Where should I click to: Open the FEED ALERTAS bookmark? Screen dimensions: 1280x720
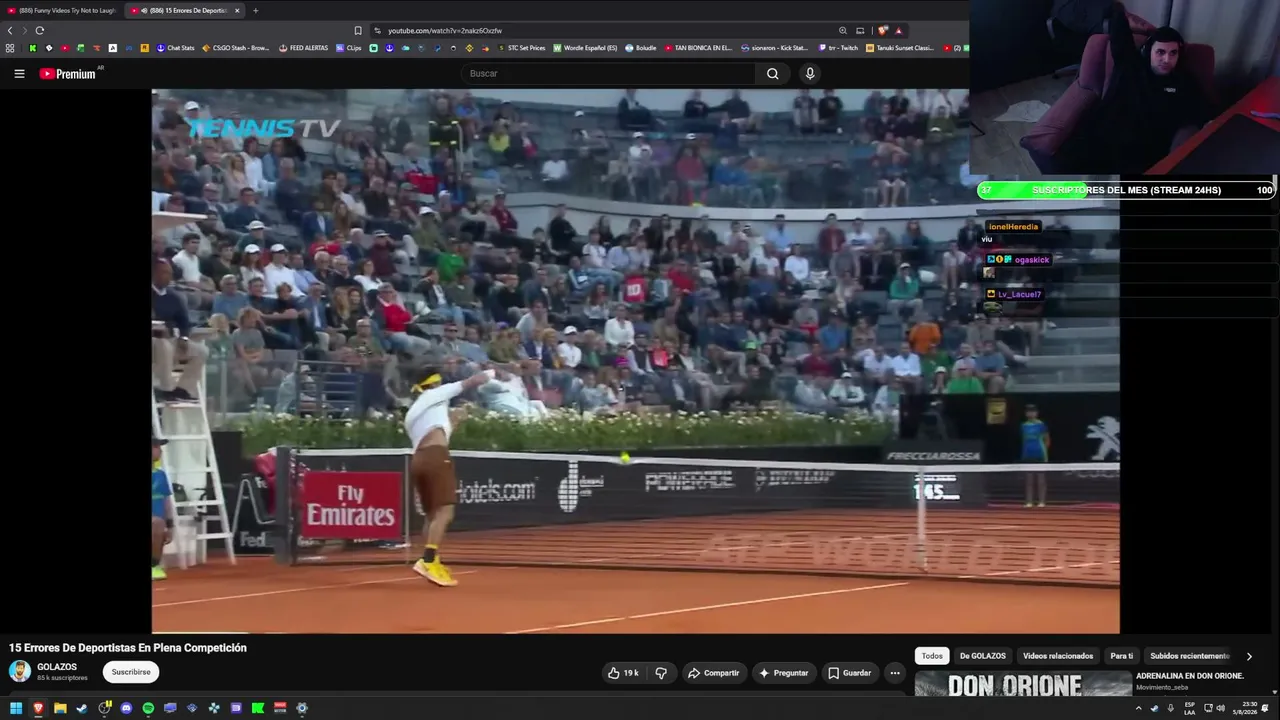[303, 48]
